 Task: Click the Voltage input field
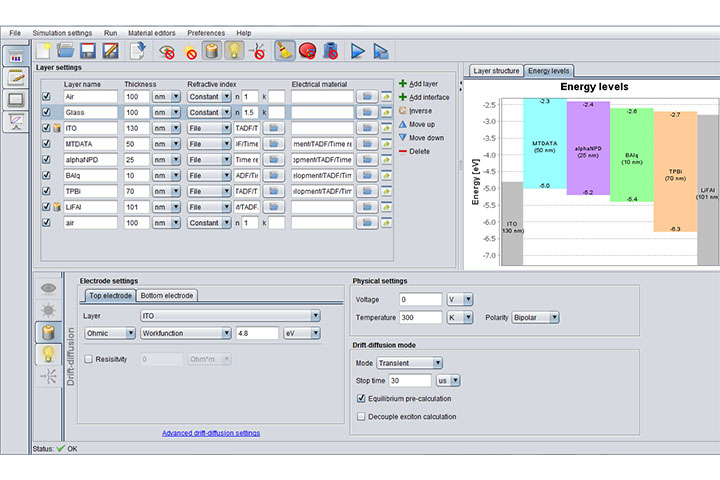421,299
